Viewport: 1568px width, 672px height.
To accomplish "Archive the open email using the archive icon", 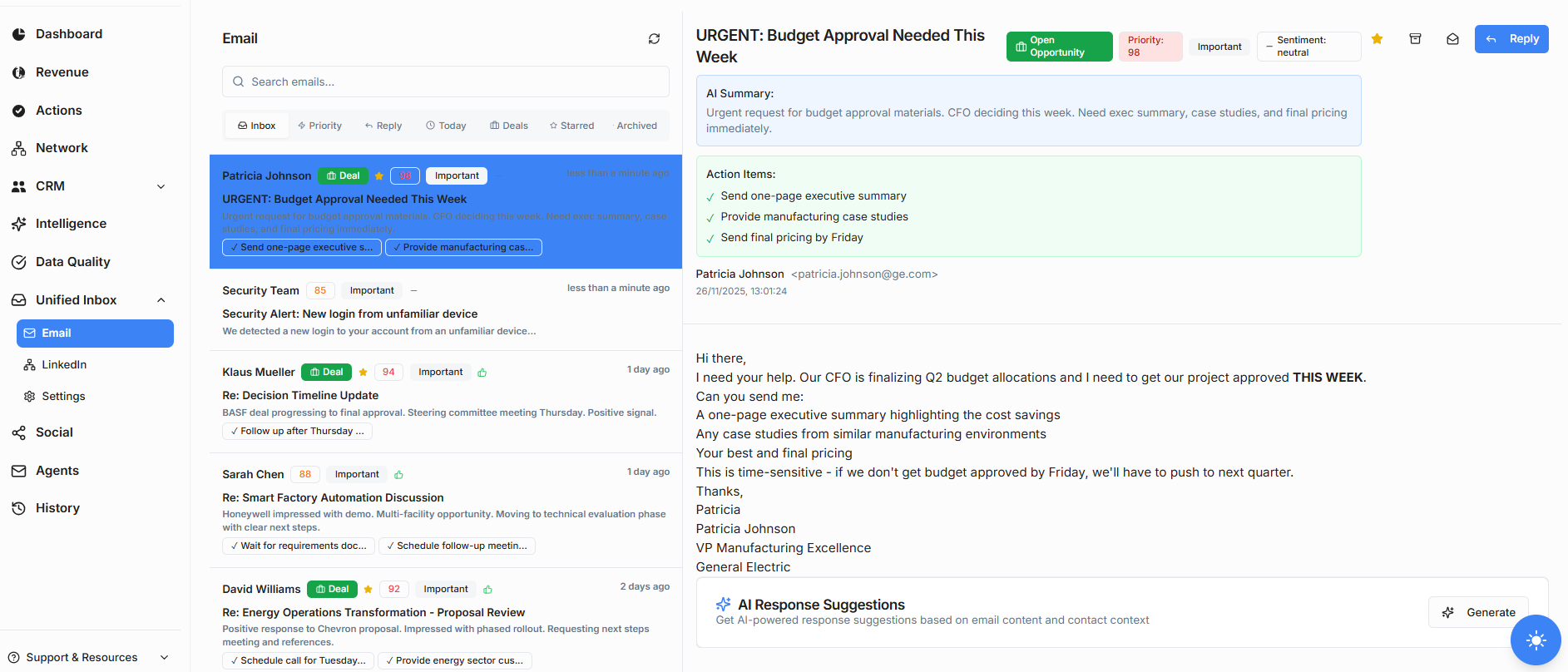I will pos(1415,39).
